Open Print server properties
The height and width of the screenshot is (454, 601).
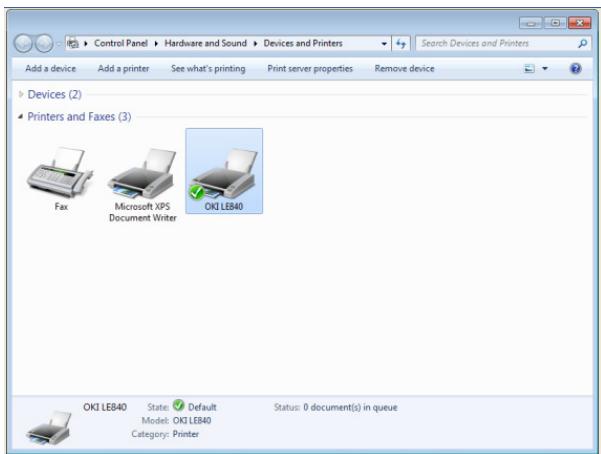click(310, 68)
